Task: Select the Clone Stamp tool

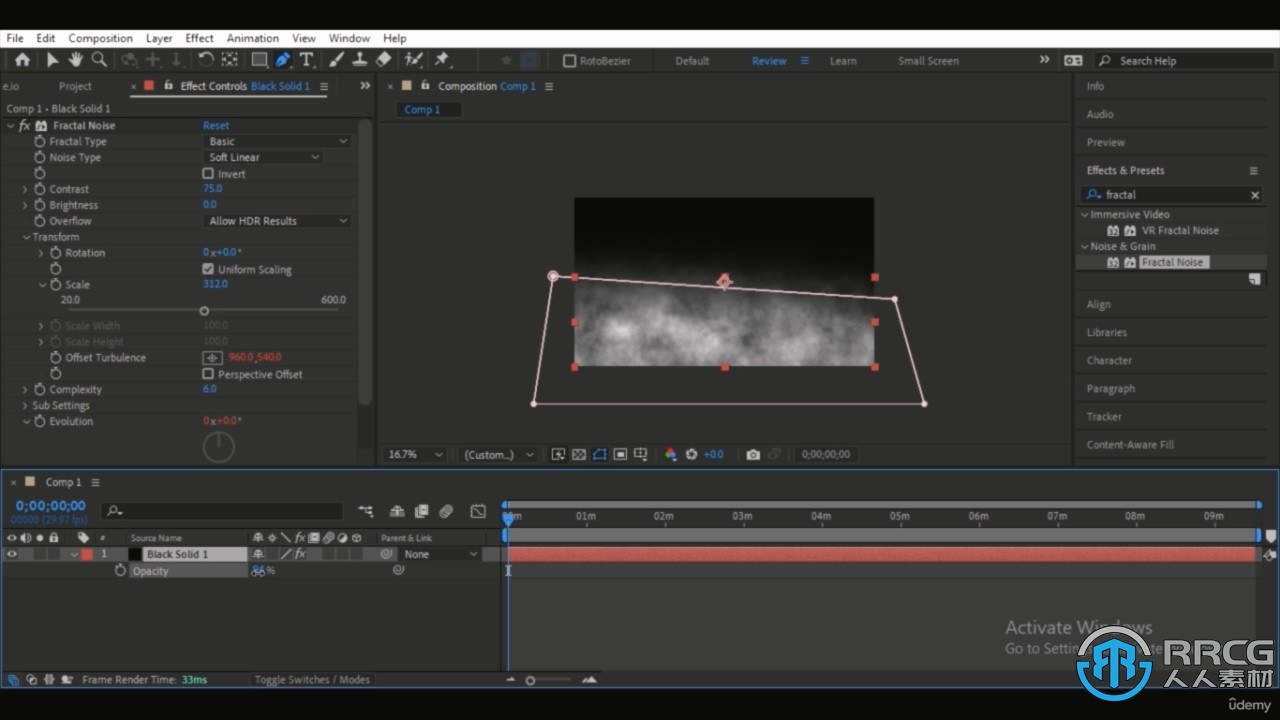Action: point(360,60)
